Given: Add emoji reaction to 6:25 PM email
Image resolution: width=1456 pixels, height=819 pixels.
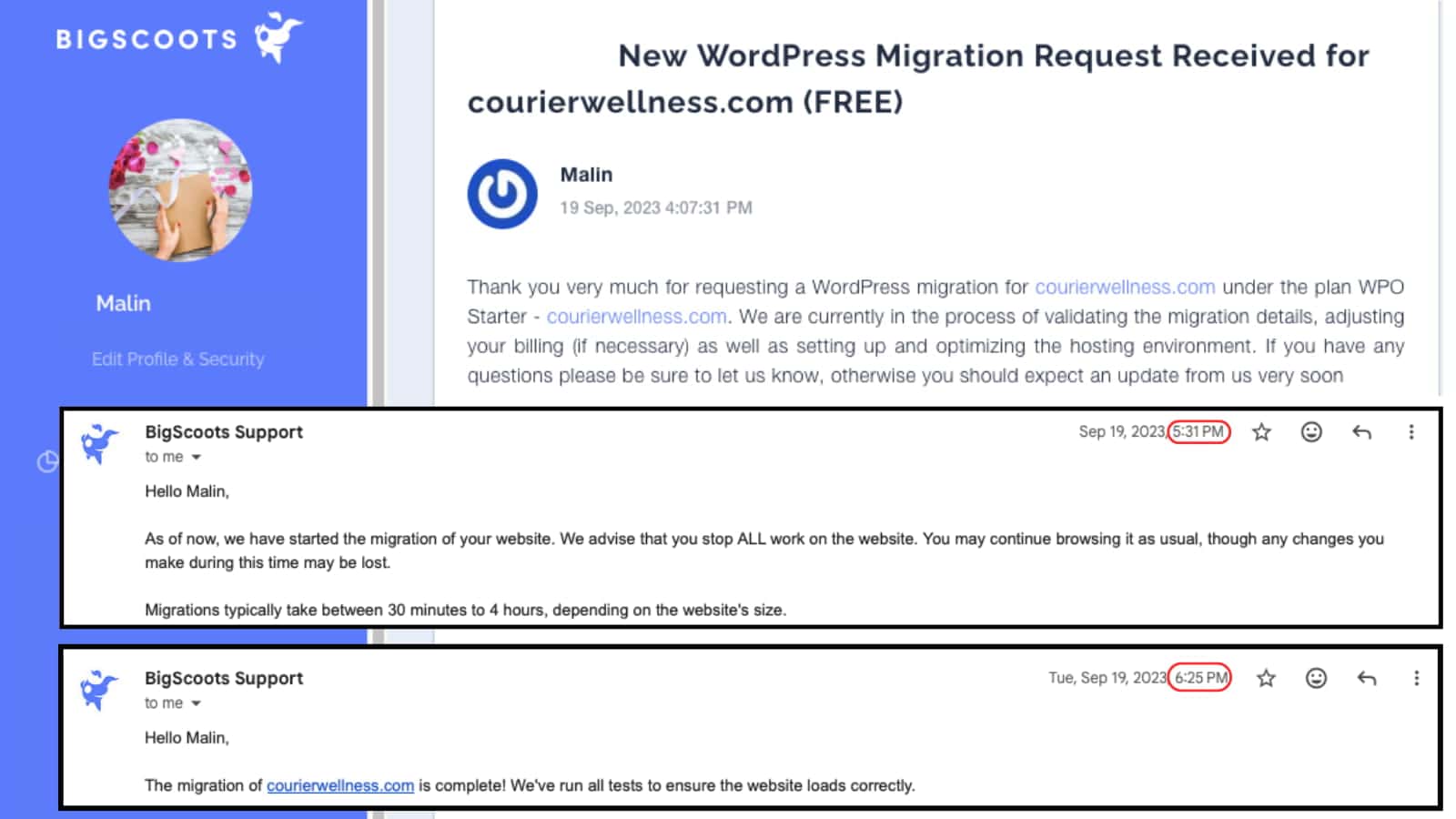Looking at the screenshot, I should (1316, 678).
